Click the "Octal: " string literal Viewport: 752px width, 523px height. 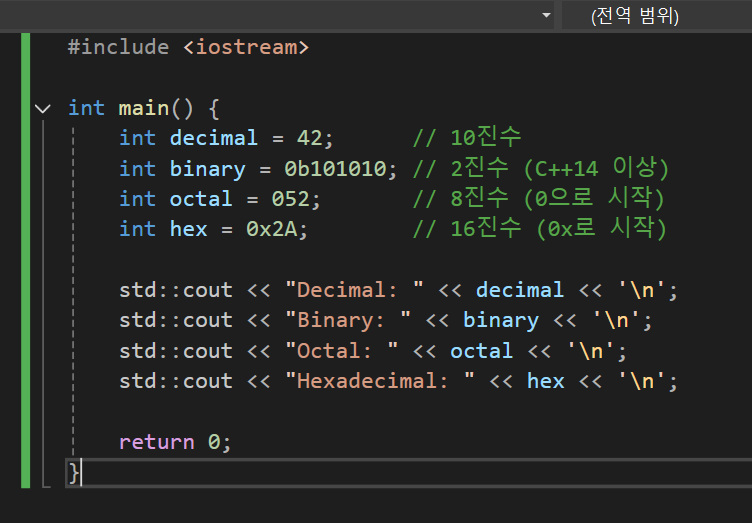[x=341, y=351]
